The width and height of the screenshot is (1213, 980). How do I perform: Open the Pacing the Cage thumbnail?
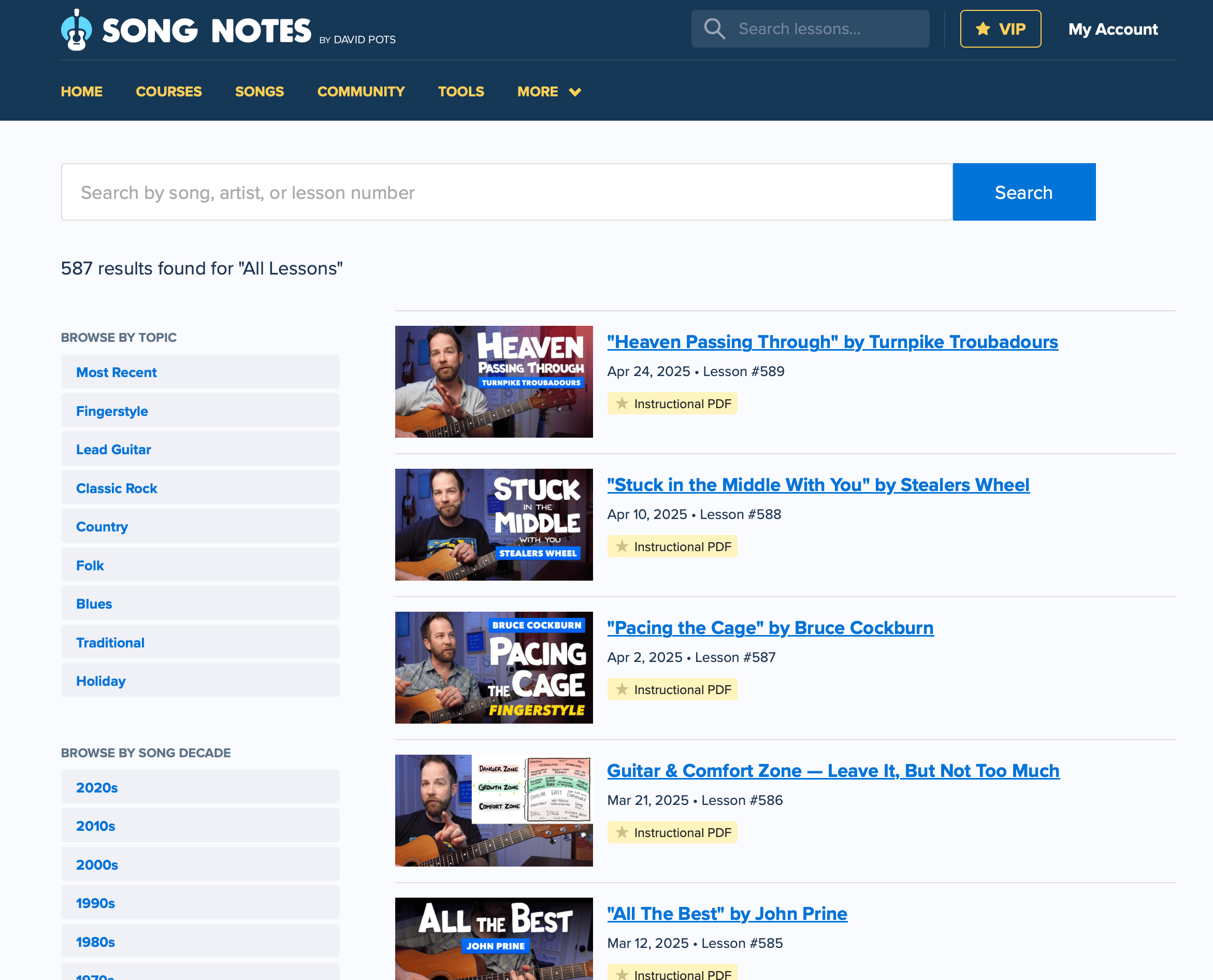click(494, 667)
